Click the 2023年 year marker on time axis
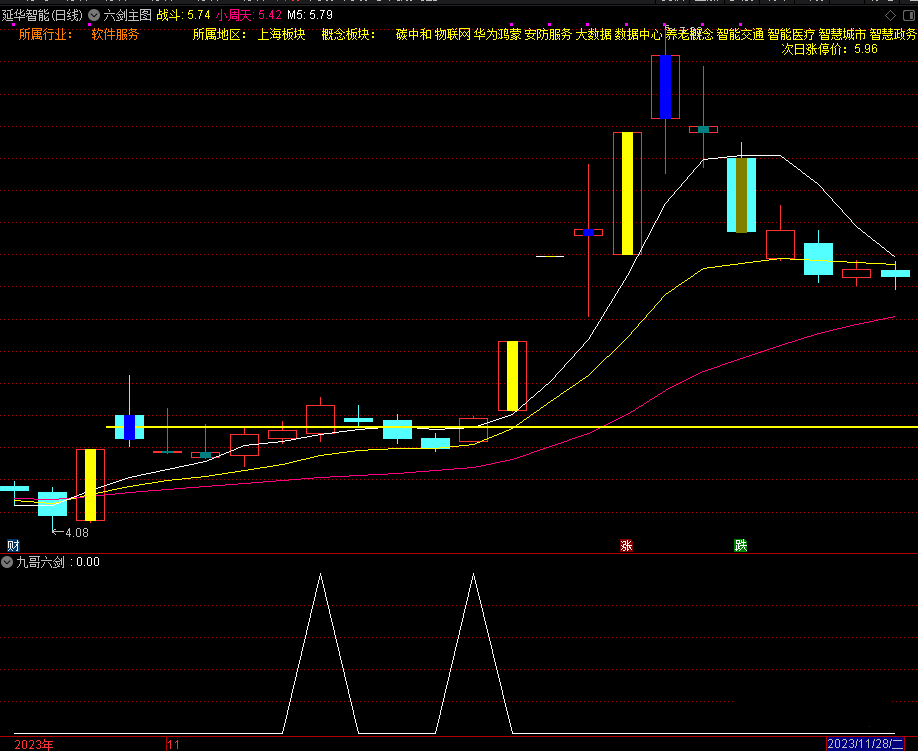The width and height of the screenshot is (918, 751). pyautogui.click(x=34, y=744)
